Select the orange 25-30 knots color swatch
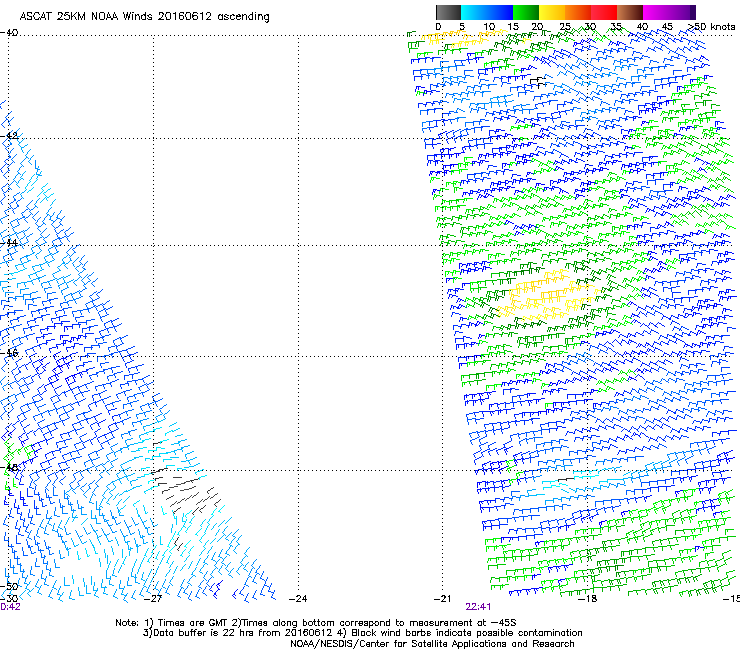 578,12
